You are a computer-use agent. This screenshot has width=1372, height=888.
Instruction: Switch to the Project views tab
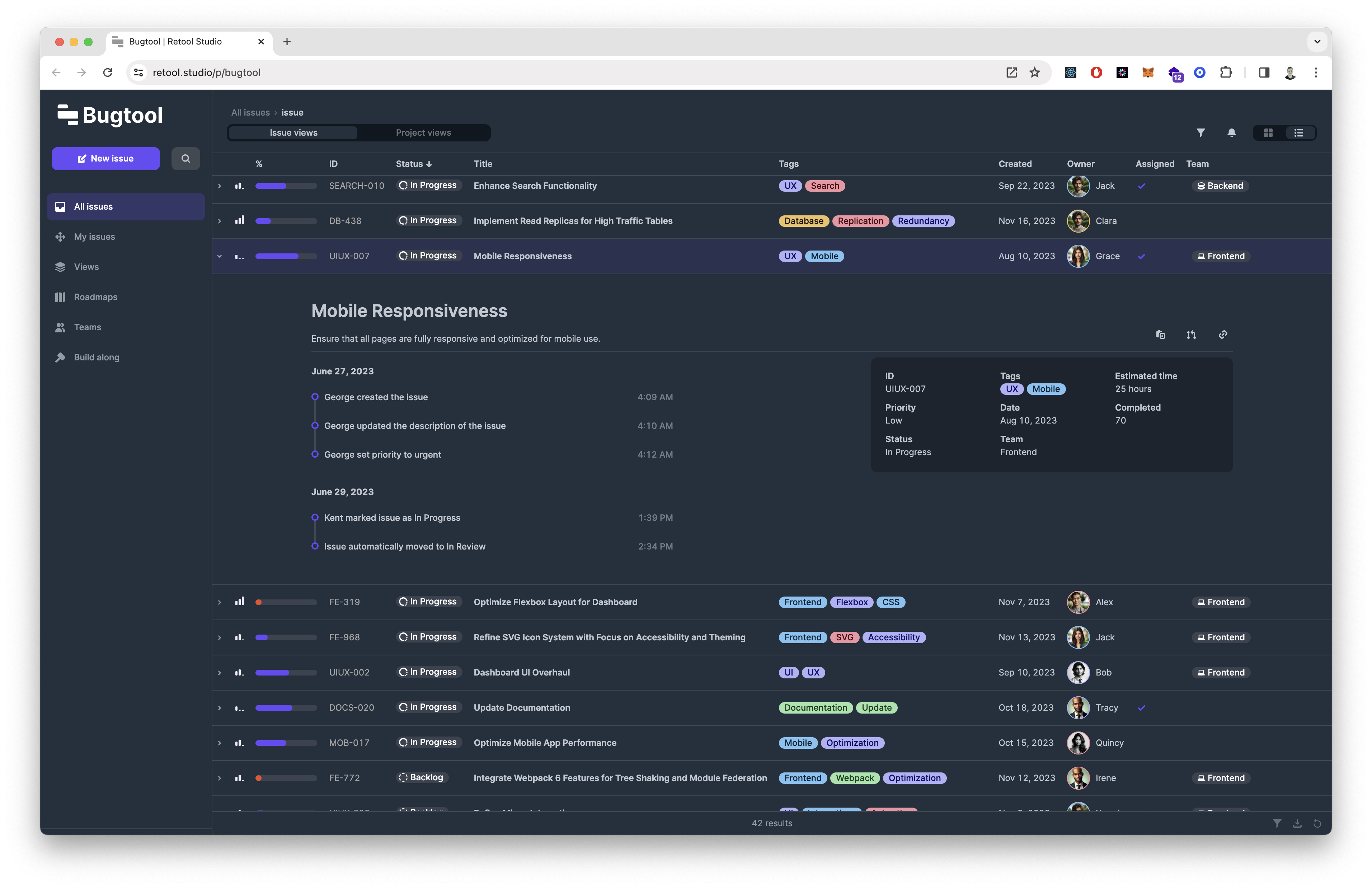[423, 132]
